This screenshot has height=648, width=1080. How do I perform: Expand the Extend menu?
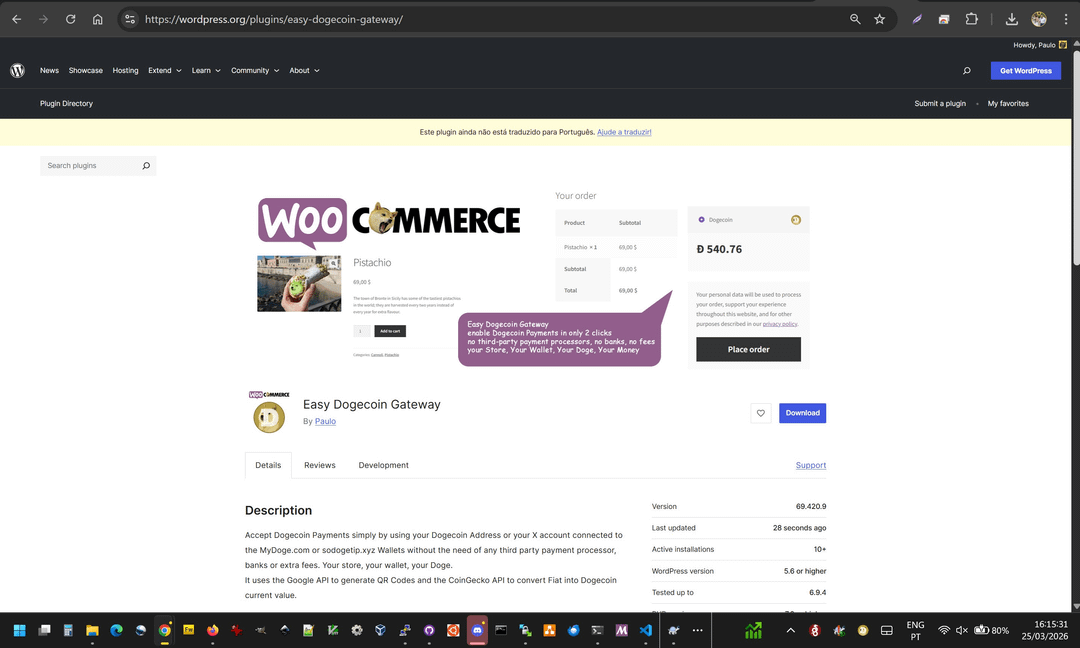pyautogui.click(x=165, y=71)
